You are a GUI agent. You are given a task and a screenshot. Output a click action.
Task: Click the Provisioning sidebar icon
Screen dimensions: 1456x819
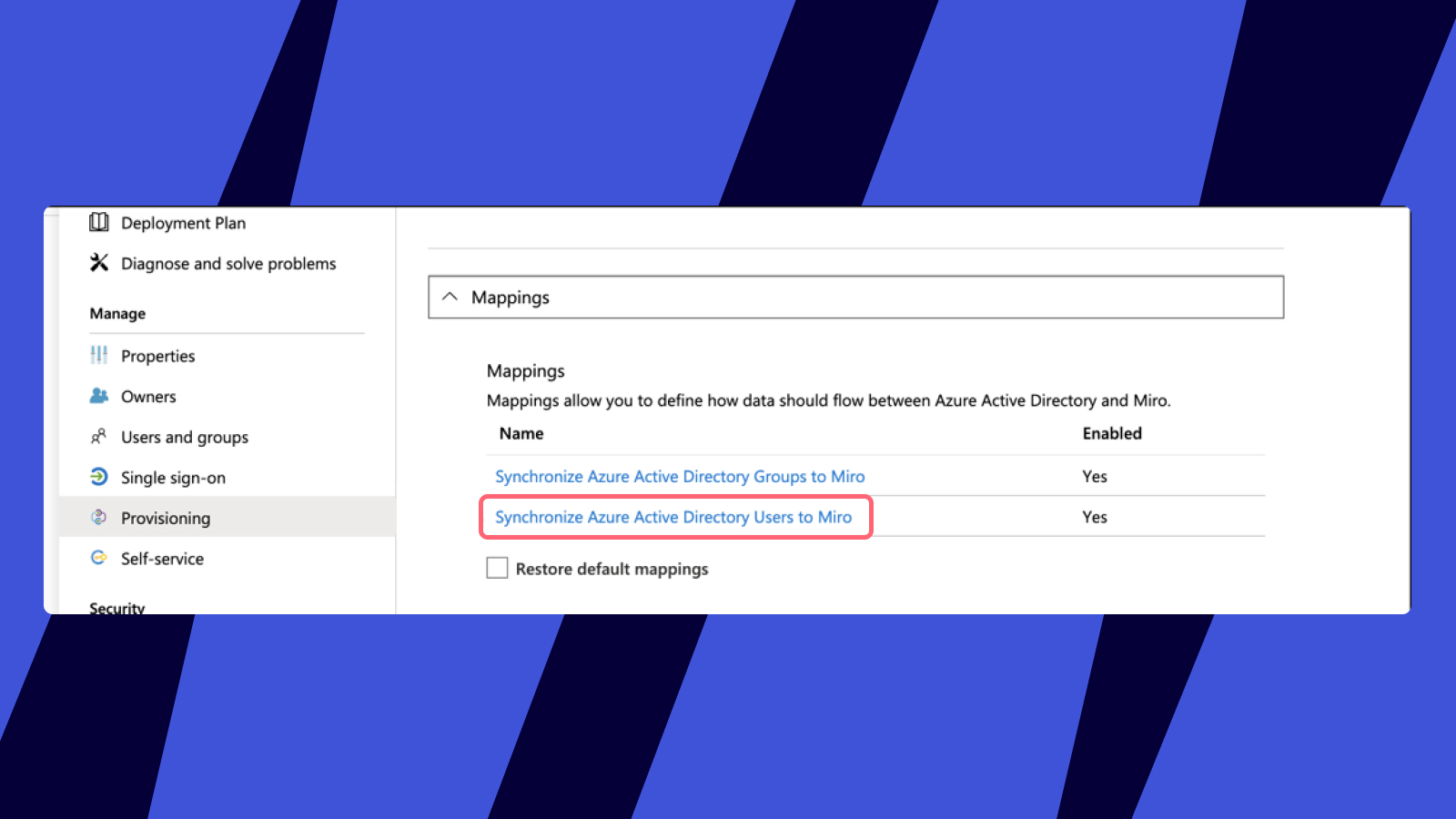click(98, 518)
